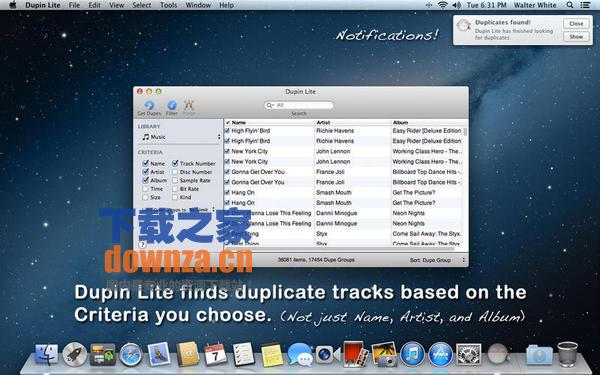Open search scope magnifier dropdown
Viewport: 600px width, 375px height.
point(270,105)
